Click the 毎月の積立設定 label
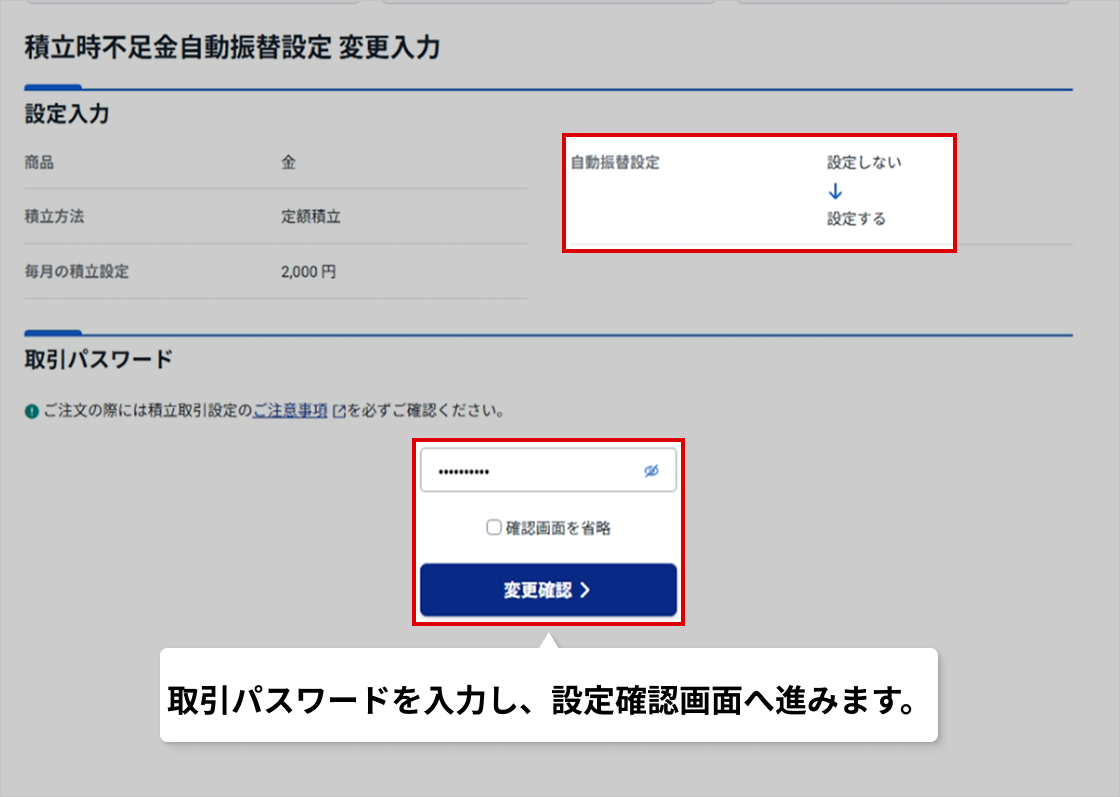The height and width of the screenshot is (797, 1120). coord(77,271)
